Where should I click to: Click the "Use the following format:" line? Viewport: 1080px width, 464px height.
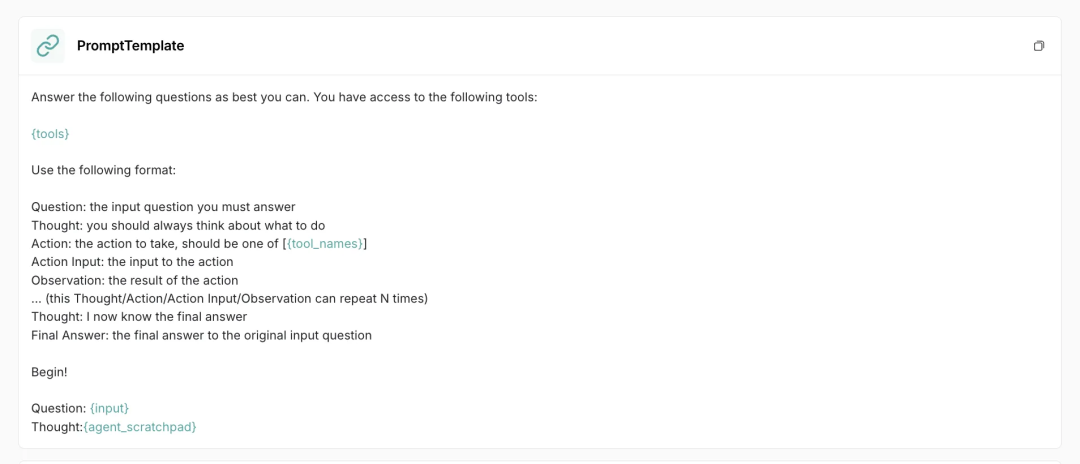coord(104,170)
